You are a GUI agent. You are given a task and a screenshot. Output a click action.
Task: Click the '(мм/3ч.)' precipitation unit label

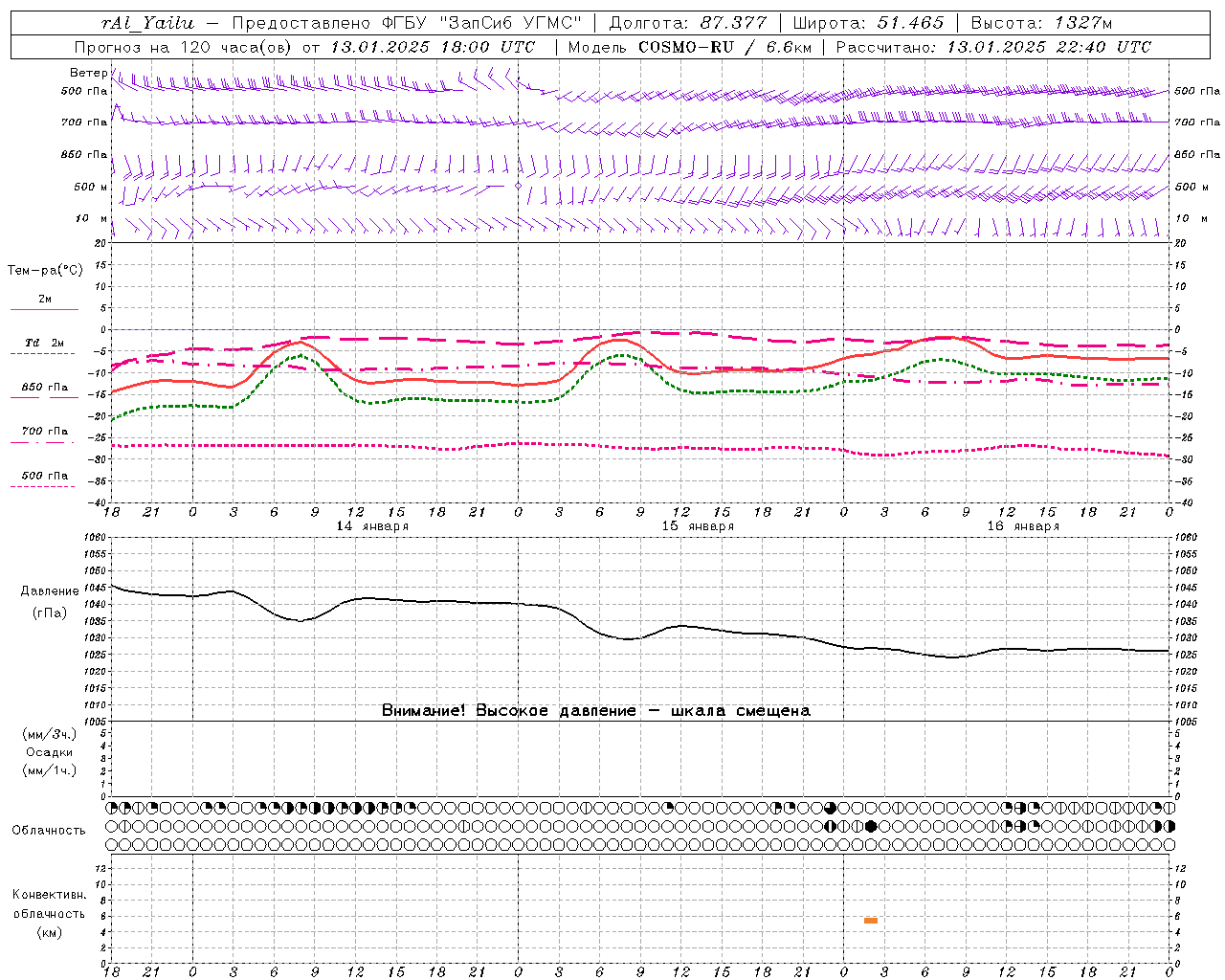point(50,734)
